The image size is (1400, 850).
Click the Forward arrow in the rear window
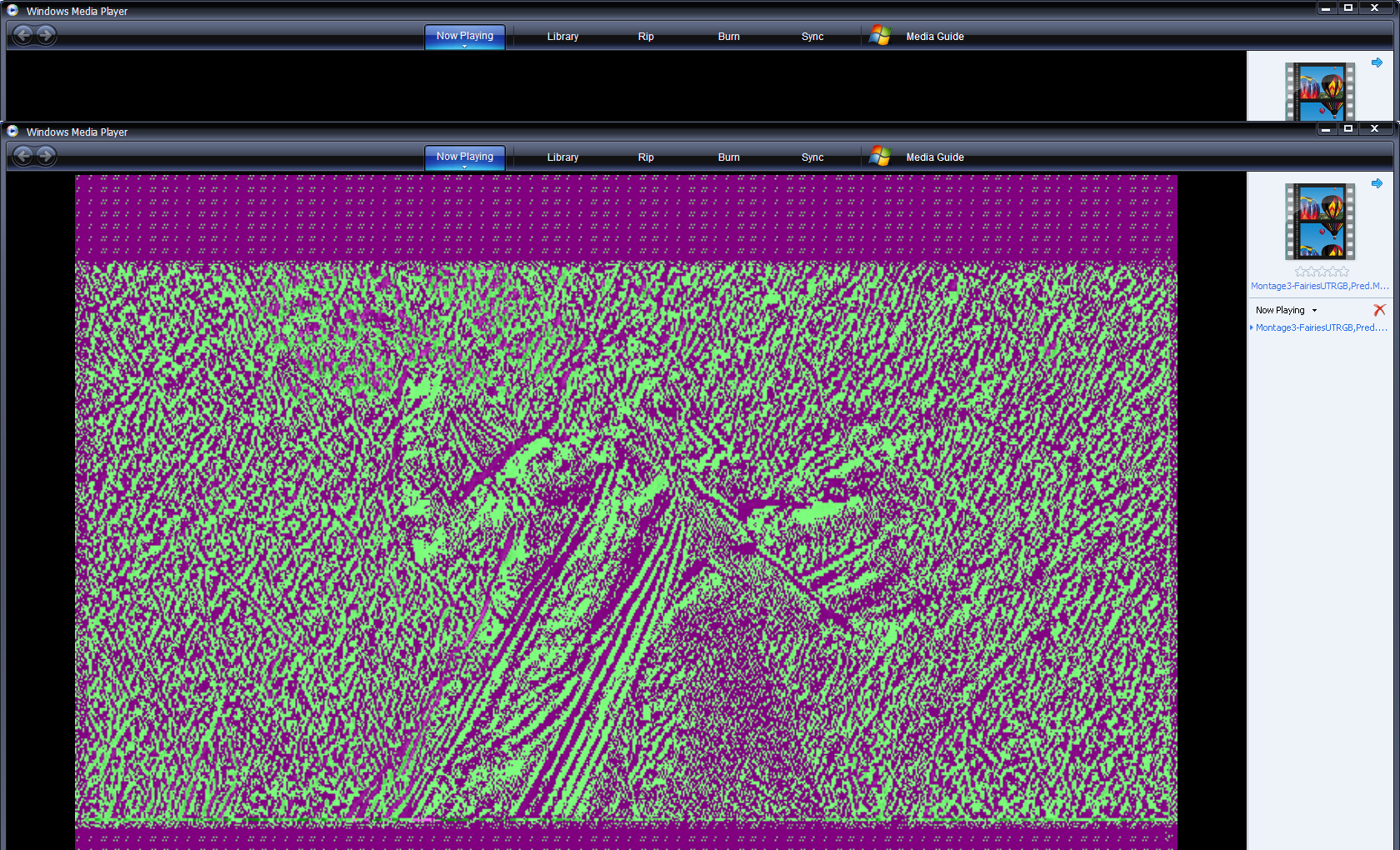click(x=47, y=35)
